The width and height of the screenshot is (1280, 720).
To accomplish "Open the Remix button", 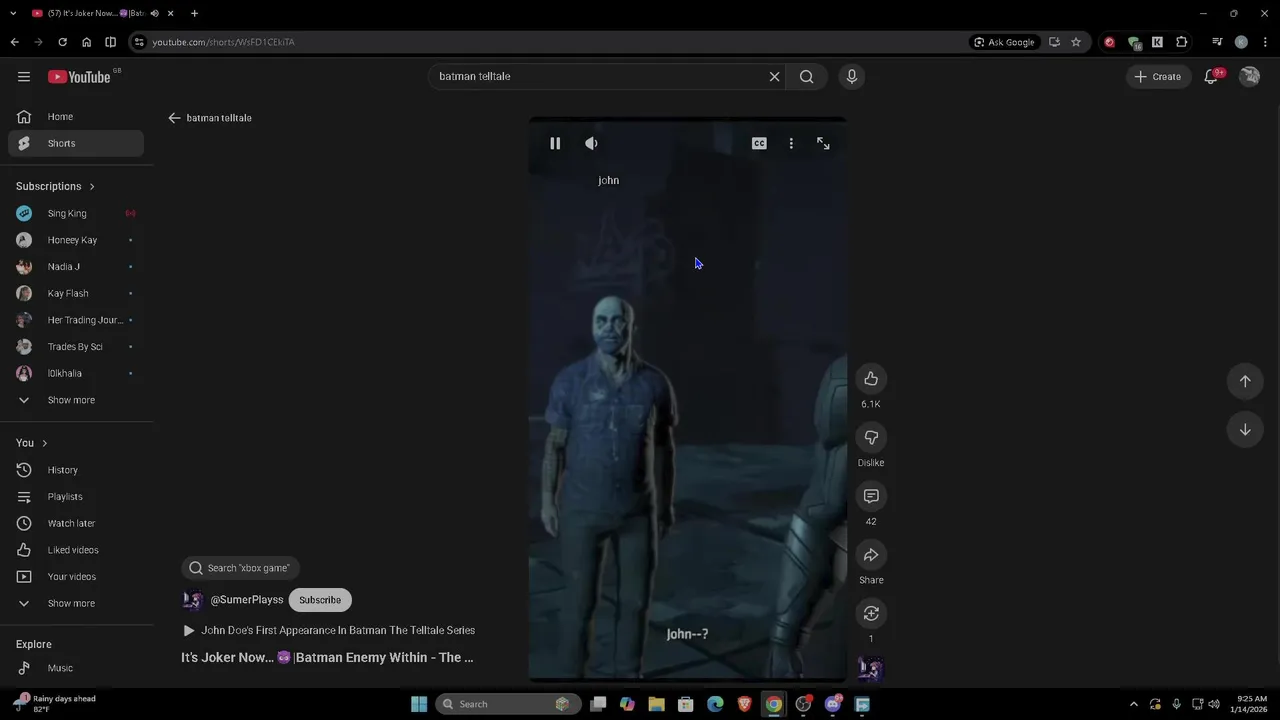I will [871, 614].
